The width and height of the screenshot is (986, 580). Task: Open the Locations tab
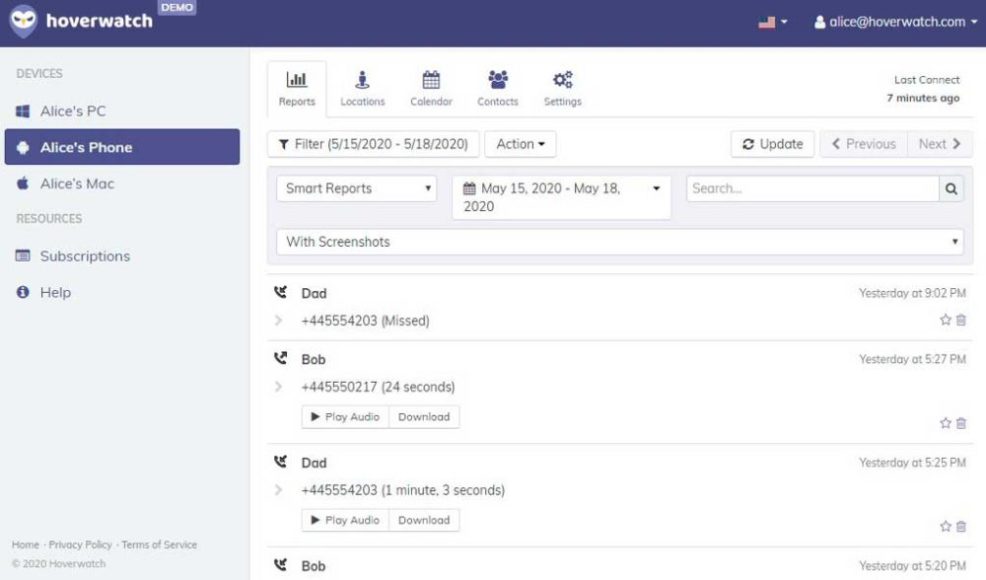pos(362,88)
